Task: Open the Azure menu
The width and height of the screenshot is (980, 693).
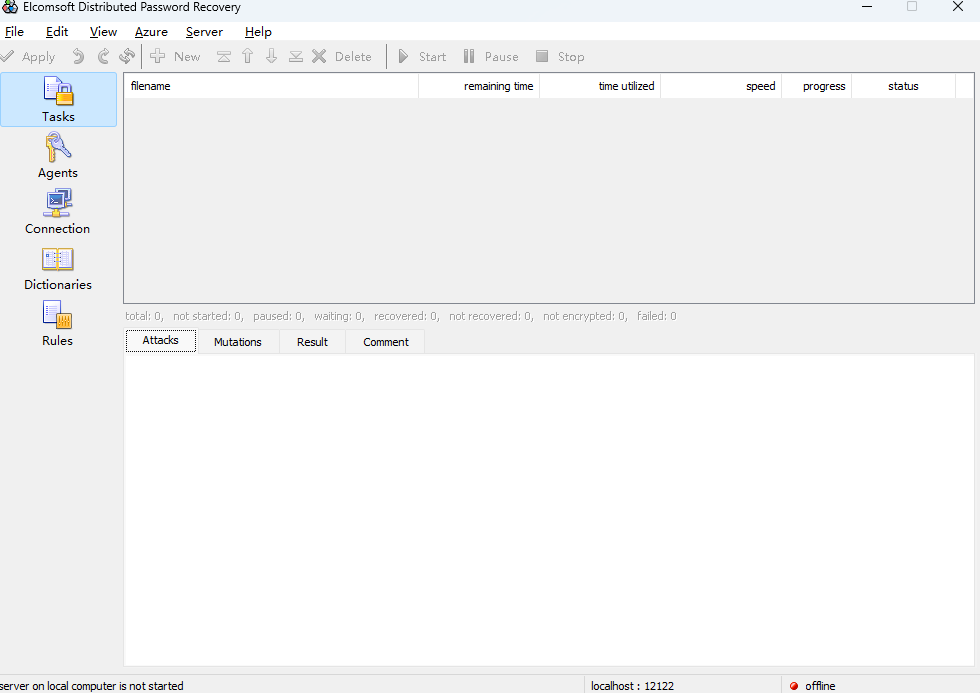Action: pyautogui.click(x=151, y=32)
